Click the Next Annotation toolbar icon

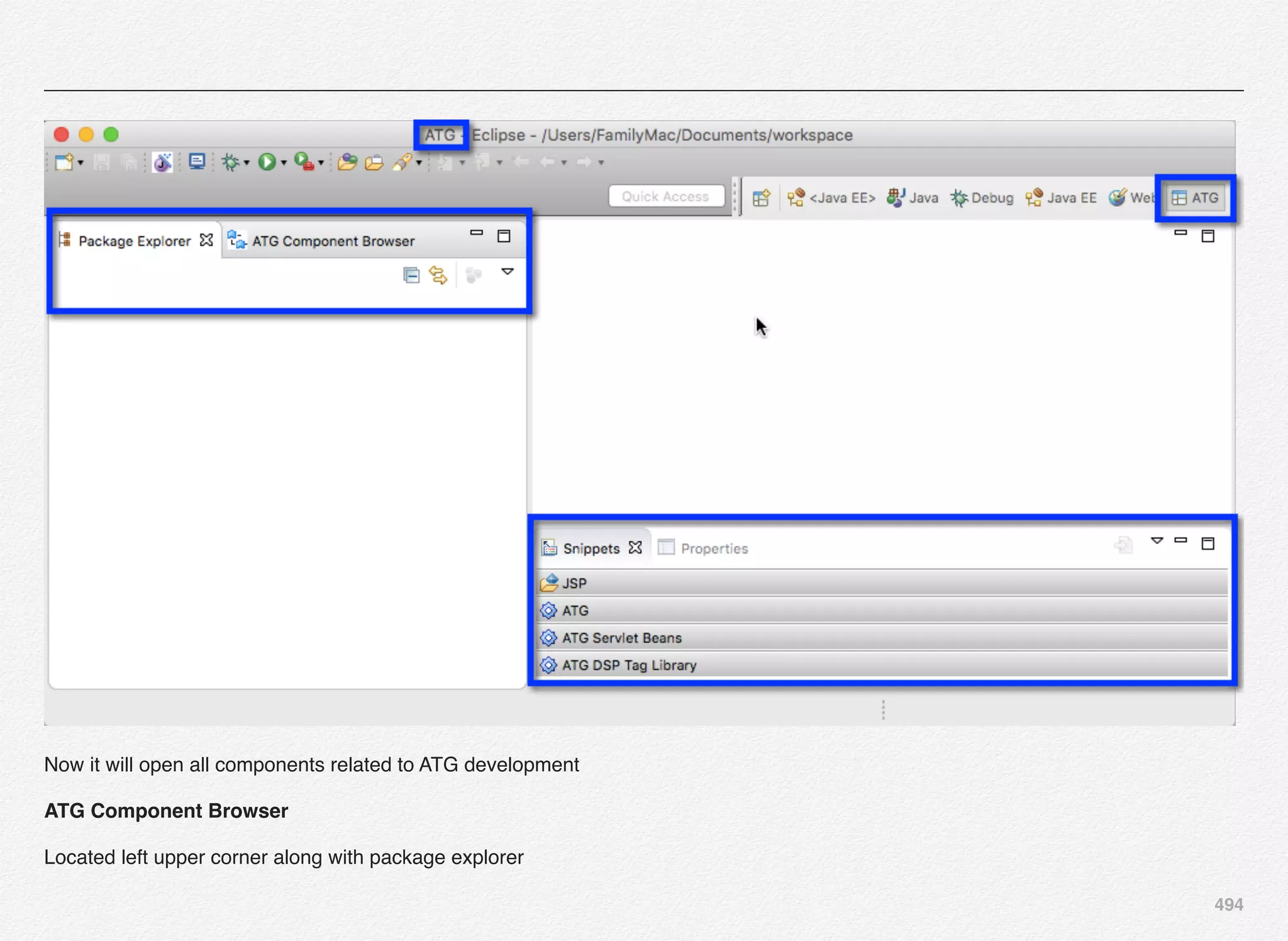coord(445,162)
